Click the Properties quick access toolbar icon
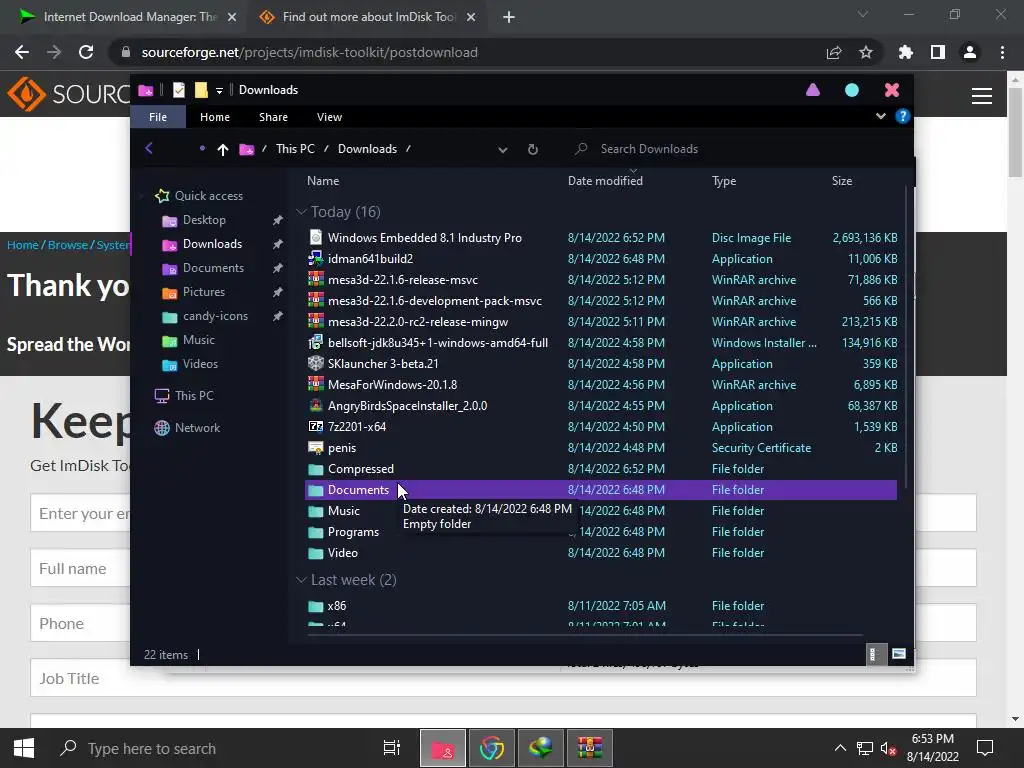Screen dimensions: 1024x768 (179, 90)
